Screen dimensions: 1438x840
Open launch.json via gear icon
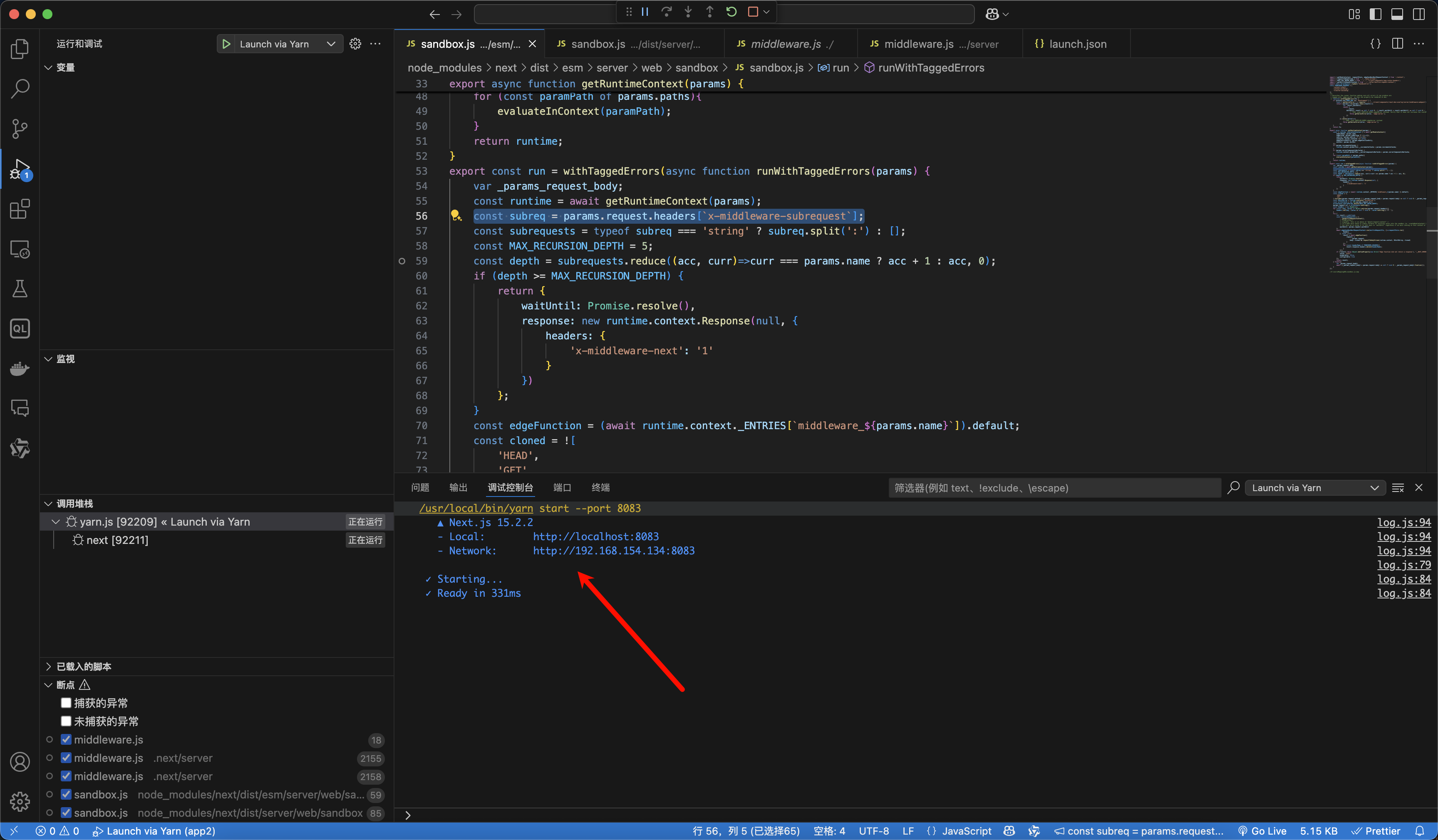[355, 44]
